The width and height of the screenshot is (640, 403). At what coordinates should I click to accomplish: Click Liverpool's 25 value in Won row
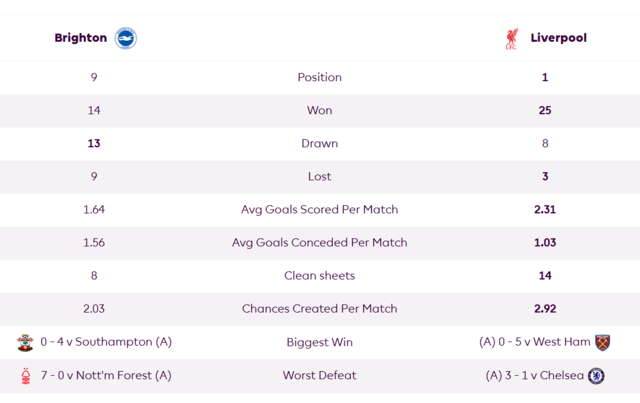click(x=545, y=110)
